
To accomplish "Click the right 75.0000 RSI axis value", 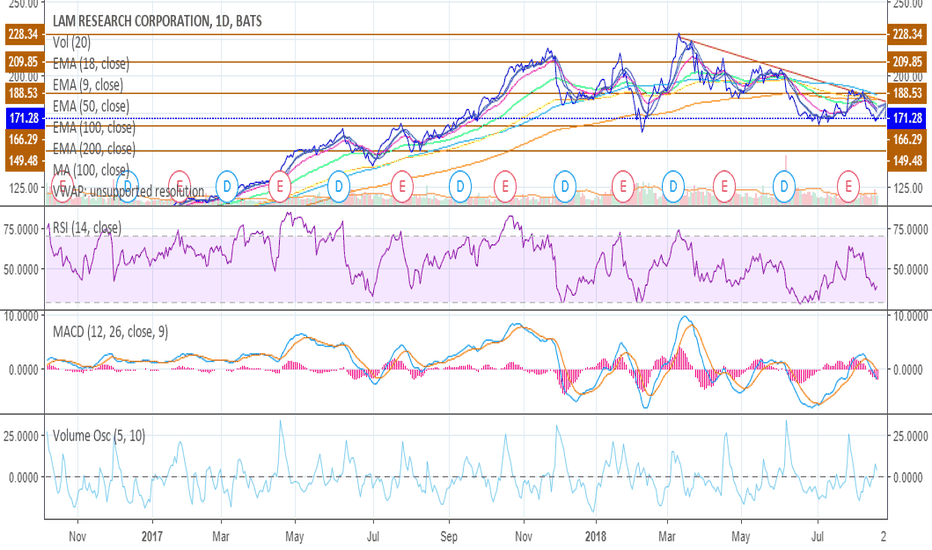I will click(x=911, y=230).
